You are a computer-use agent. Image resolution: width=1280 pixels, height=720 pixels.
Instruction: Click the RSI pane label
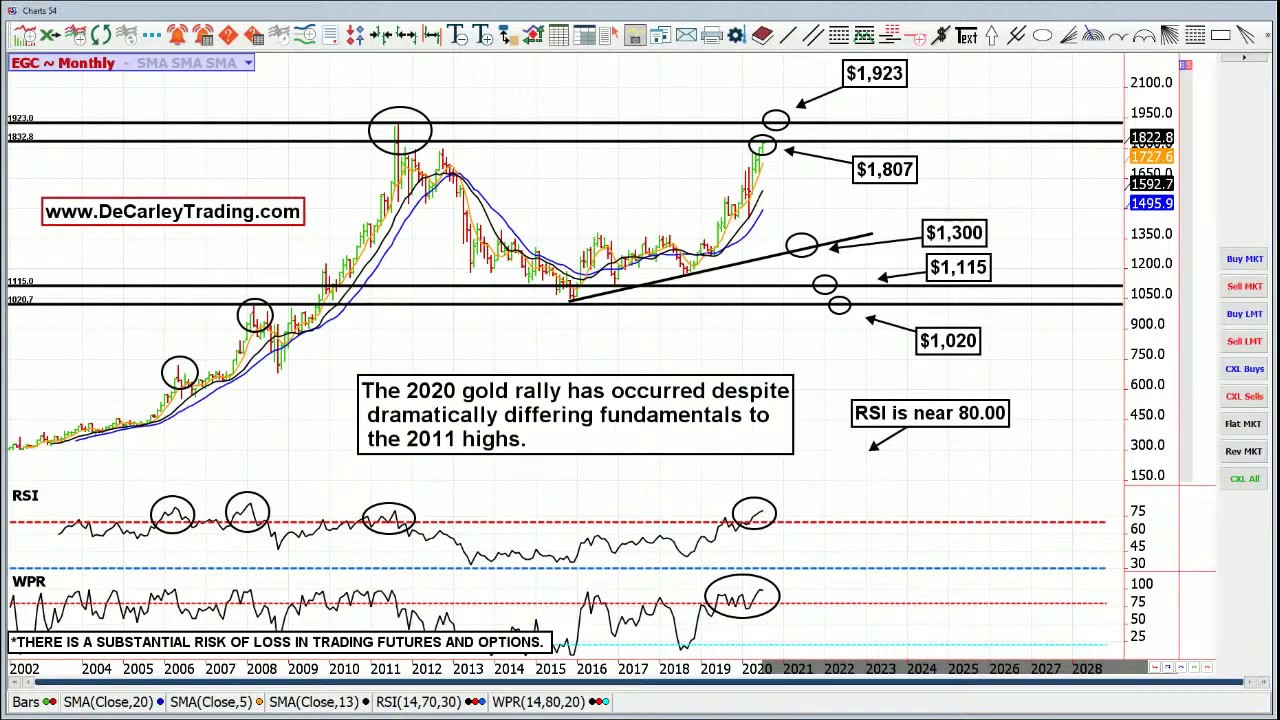pyautogui.click(x=25, y=495)
